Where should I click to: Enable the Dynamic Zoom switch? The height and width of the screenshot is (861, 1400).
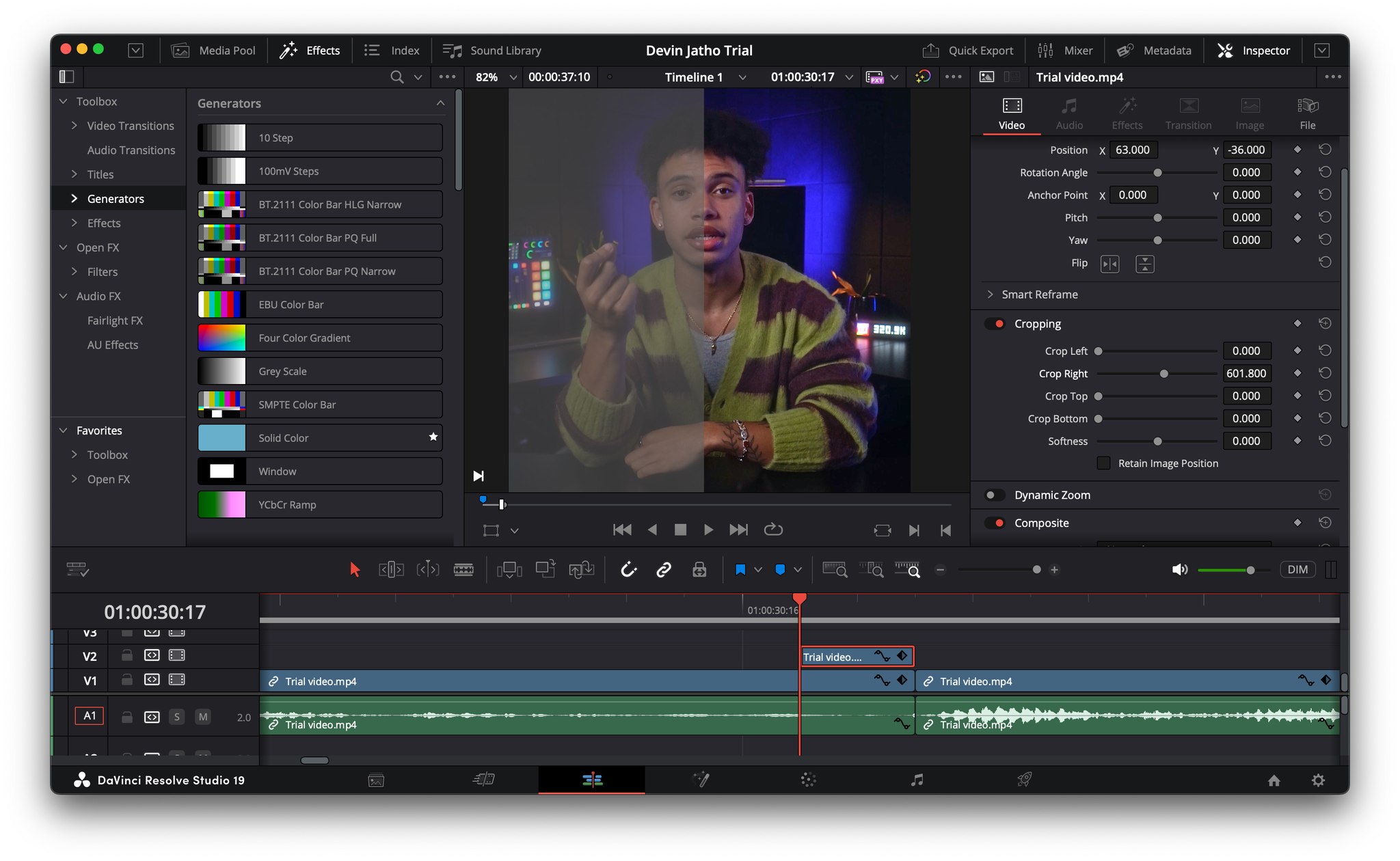(995, 495)
